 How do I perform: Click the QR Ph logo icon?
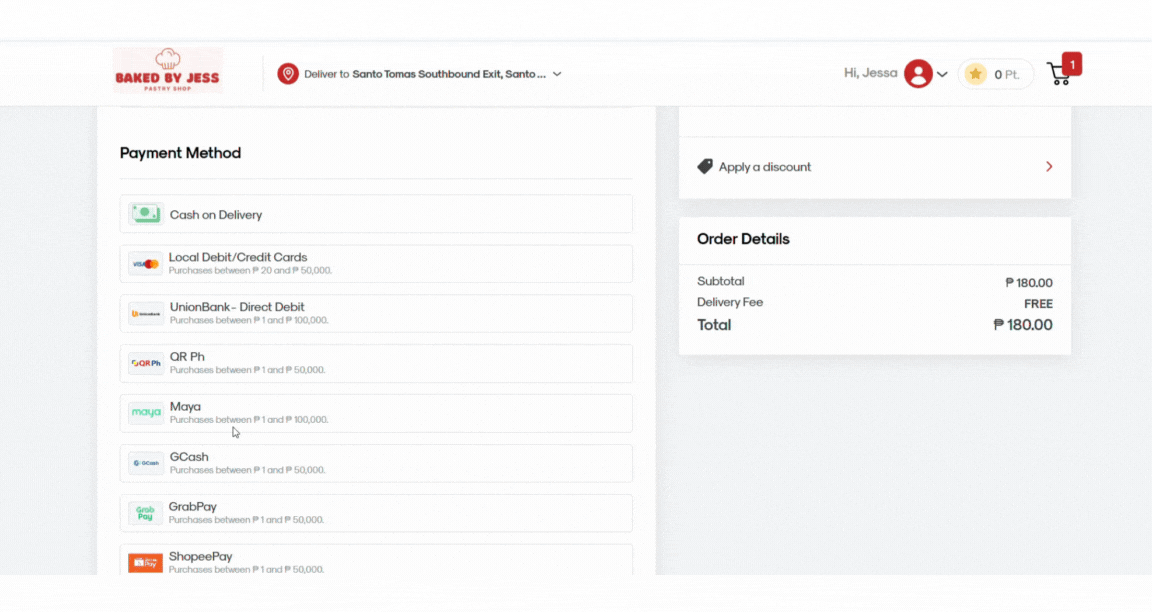(145, 363)
